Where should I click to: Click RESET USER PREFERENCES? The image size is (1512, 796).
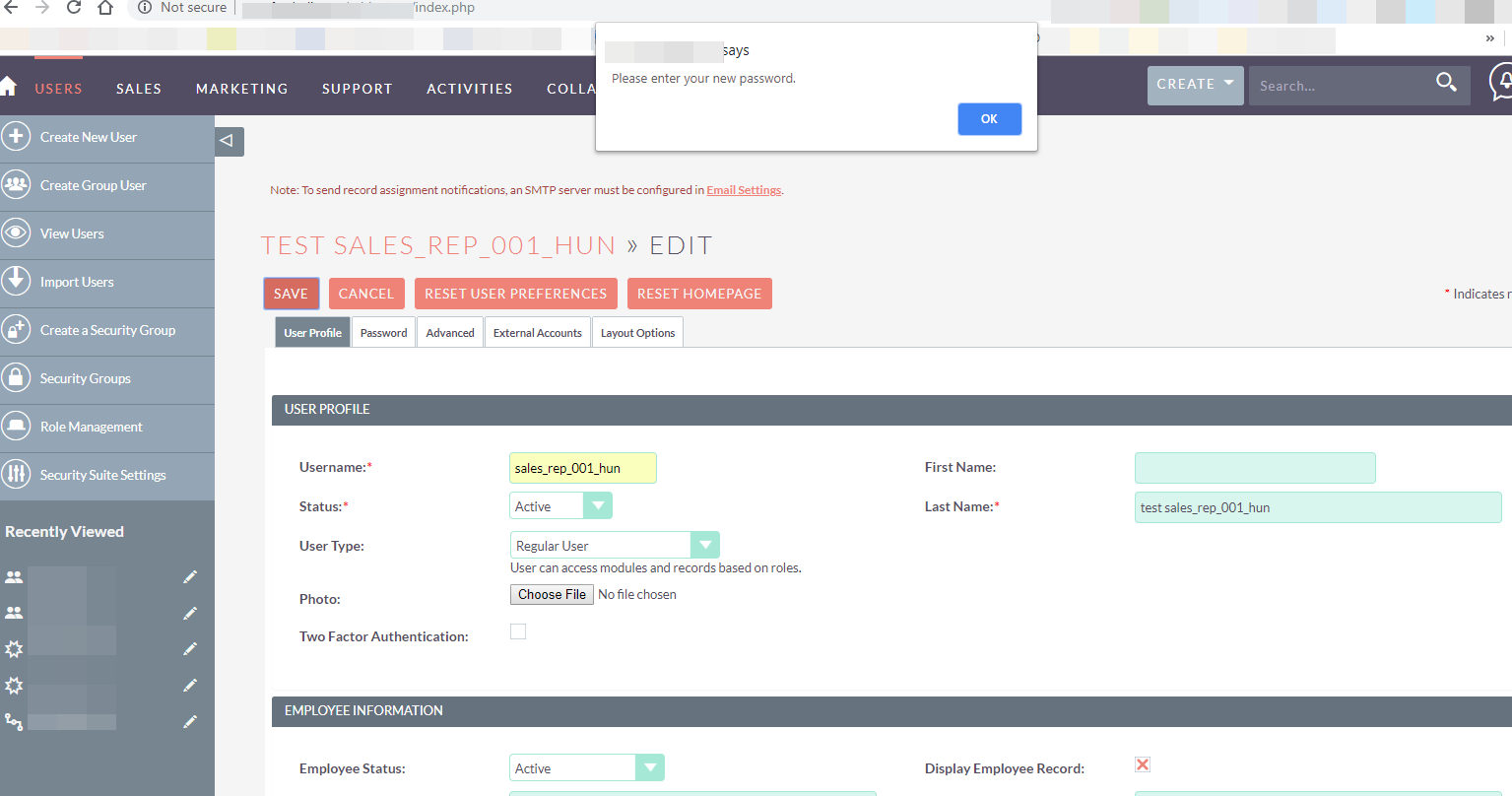click(x=515, y=294)
